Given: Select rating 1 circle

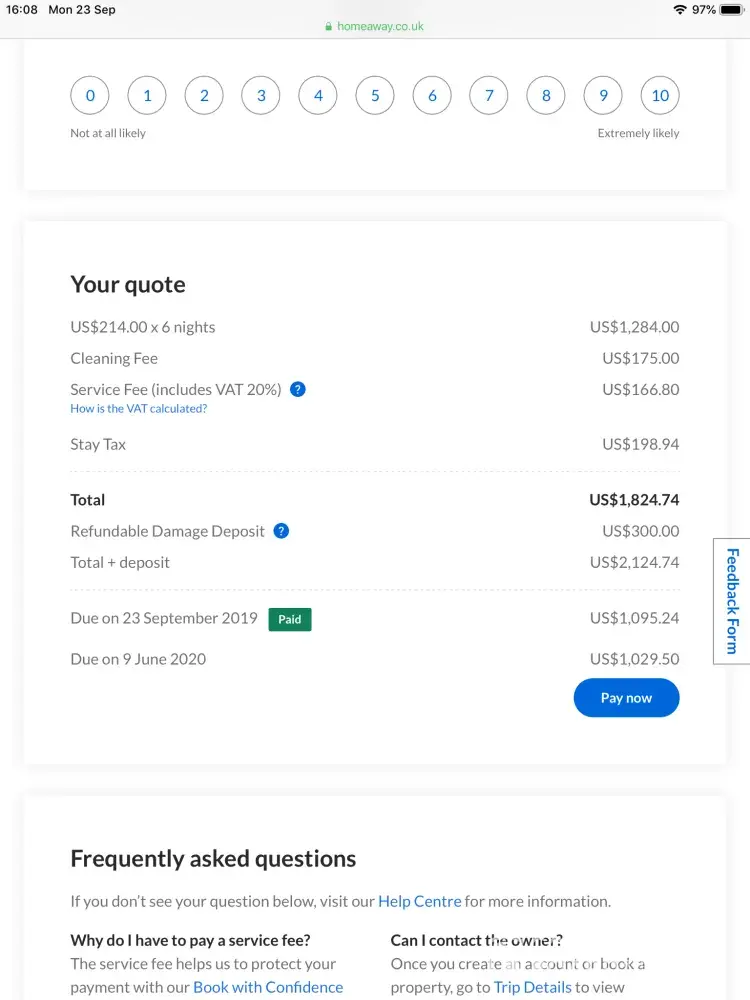Looking at the screenshot, I should pos(147,96).
